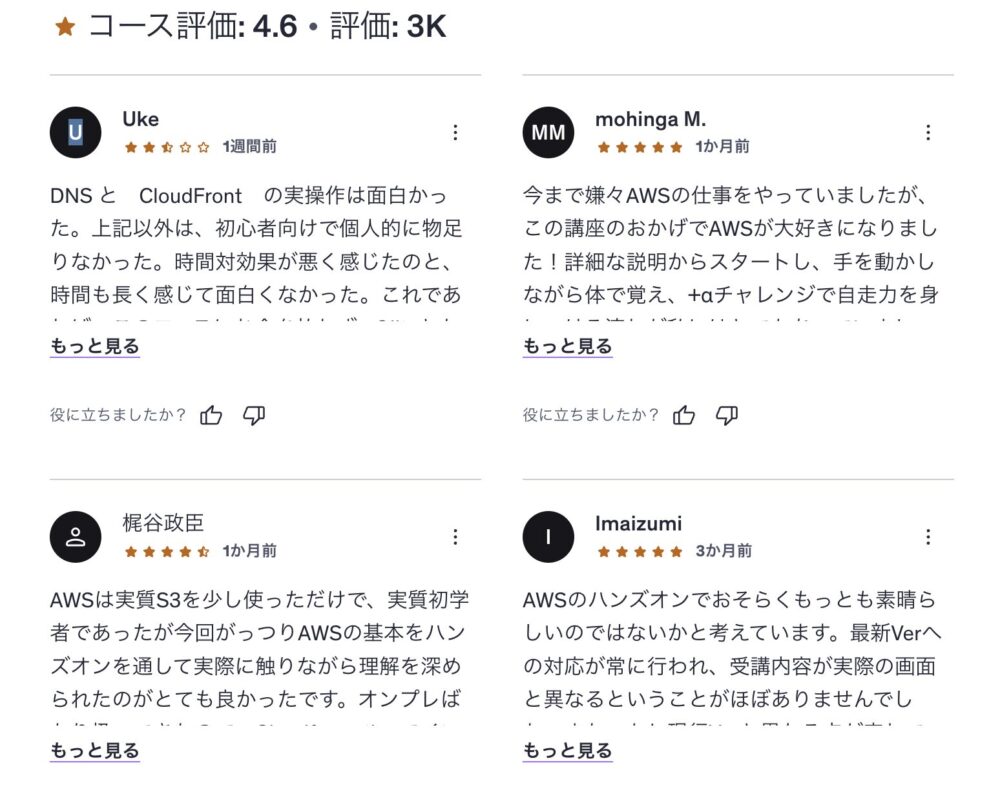The image size is (1000, 796).
Task: Show more of Imaizumi's review
Action: [568, 751]
